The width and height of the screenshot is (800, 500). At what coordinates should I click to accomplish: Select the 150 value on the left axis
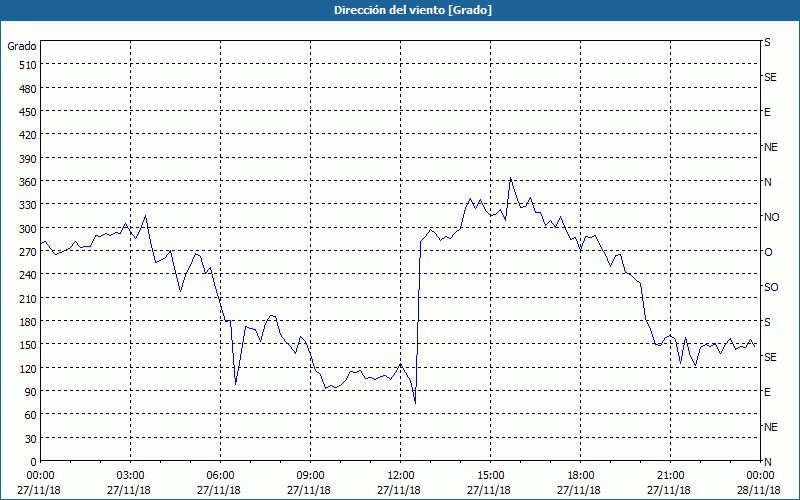tap(28, 345)
